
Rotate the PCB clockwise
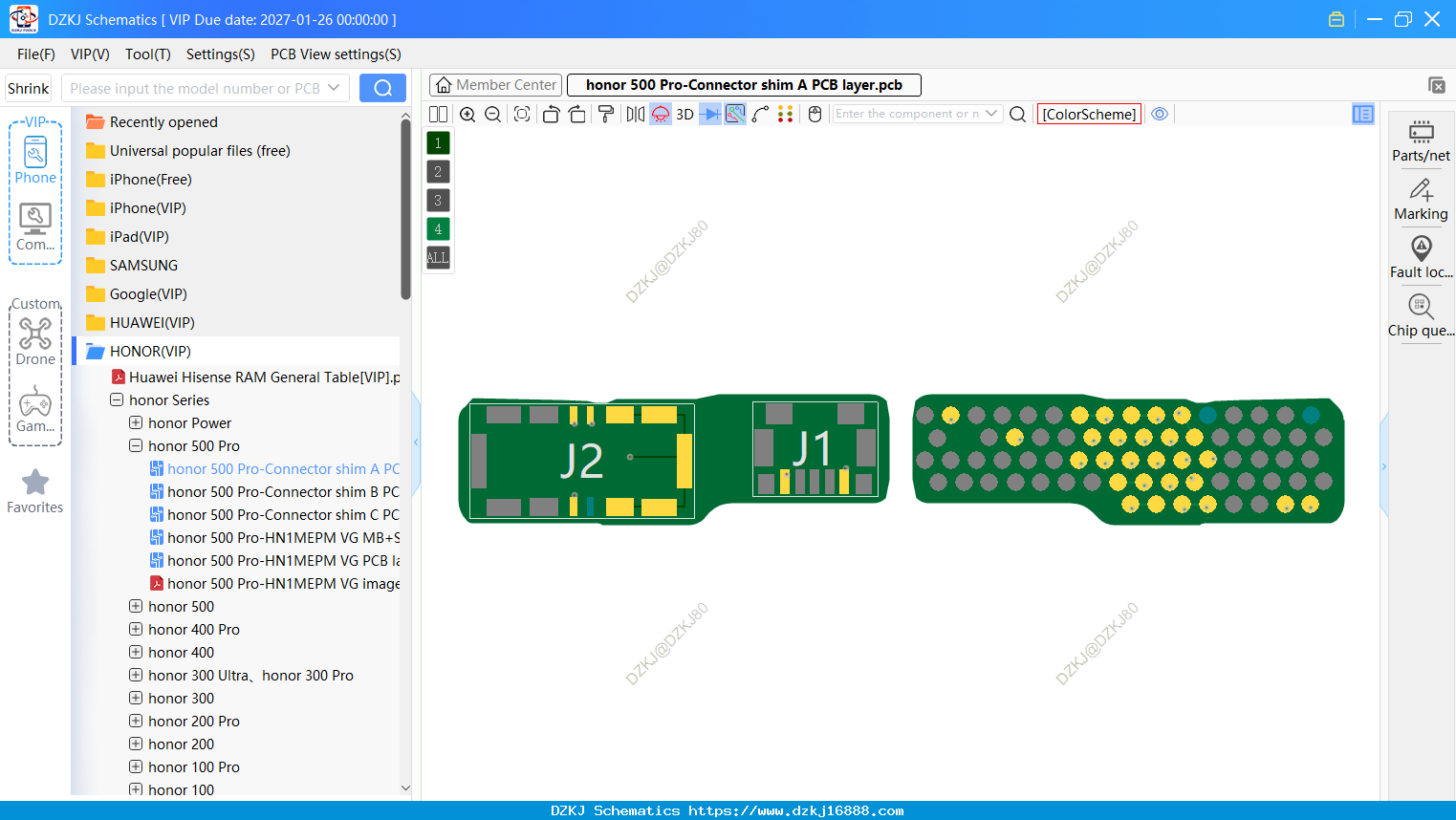[576, 114]
